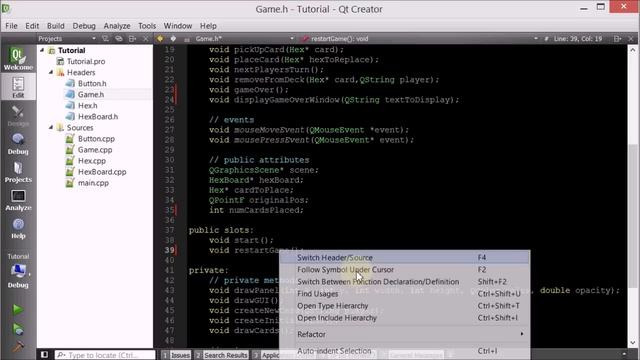Choose Find Usages from context menu

[x=404, y=294]
